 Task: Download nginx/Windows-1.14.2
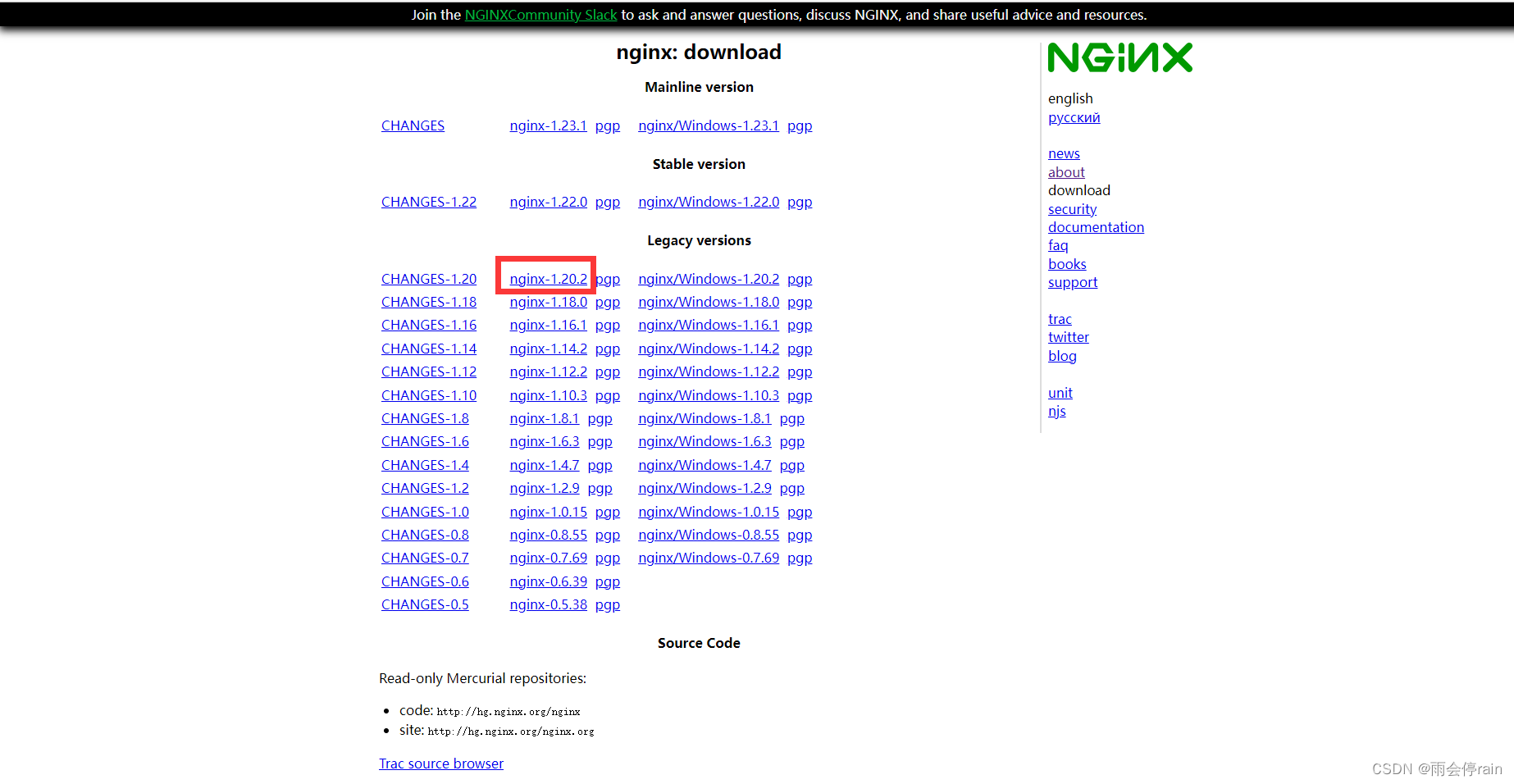(x=709, y=349)
